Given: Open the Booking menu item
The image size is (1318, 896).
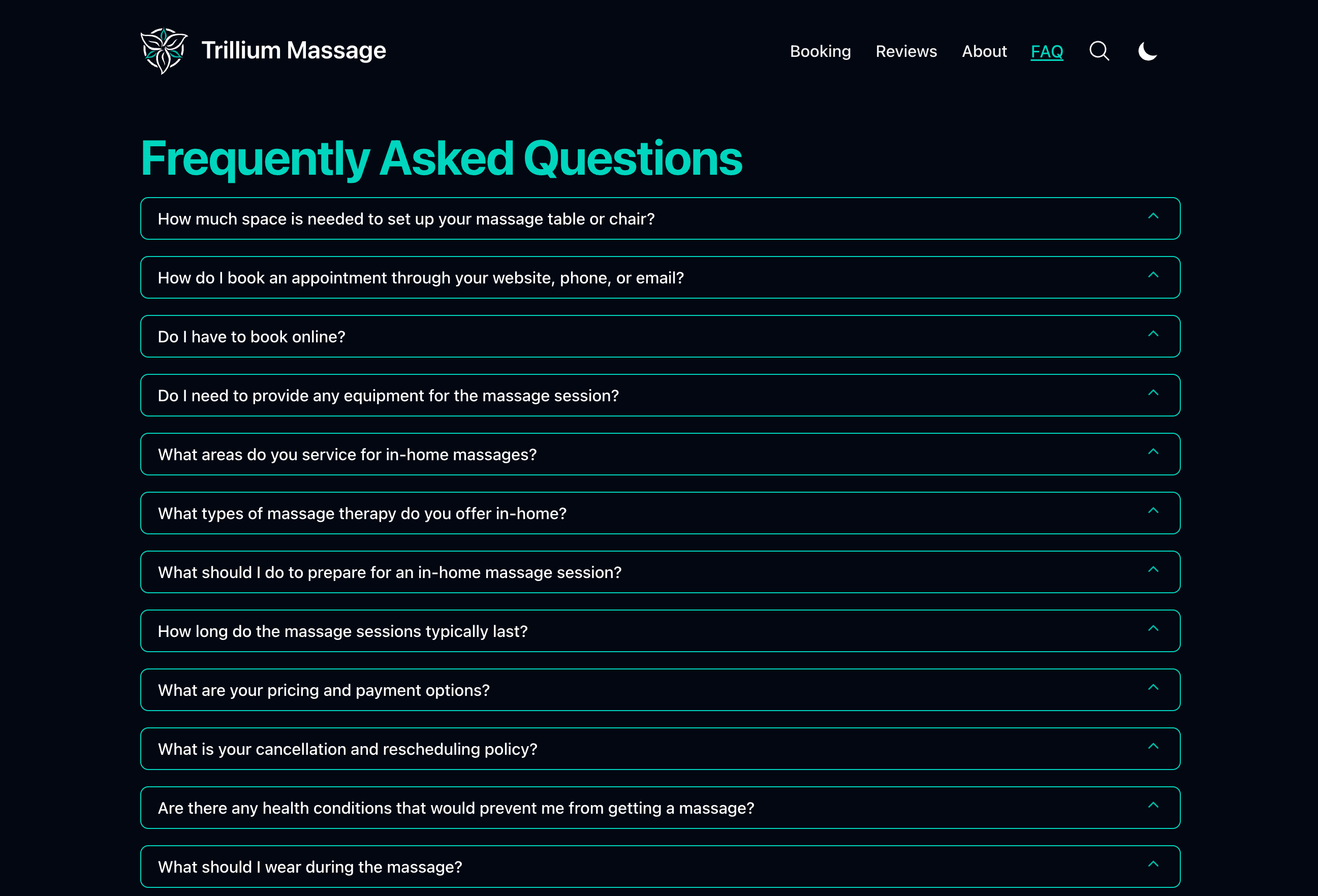Looking at the screenshot, I should [x=821, y=51].
